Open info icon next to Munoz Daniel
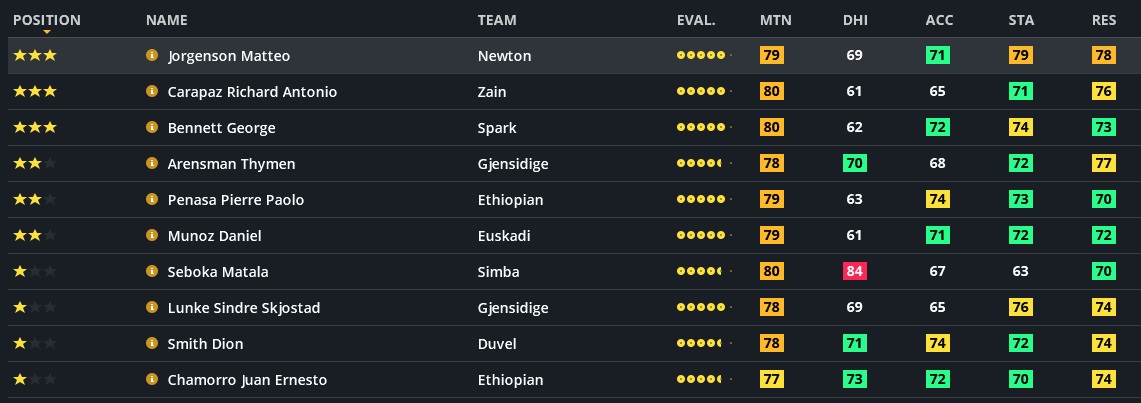Screen dimensions: 1141x403 pos(152,236)
